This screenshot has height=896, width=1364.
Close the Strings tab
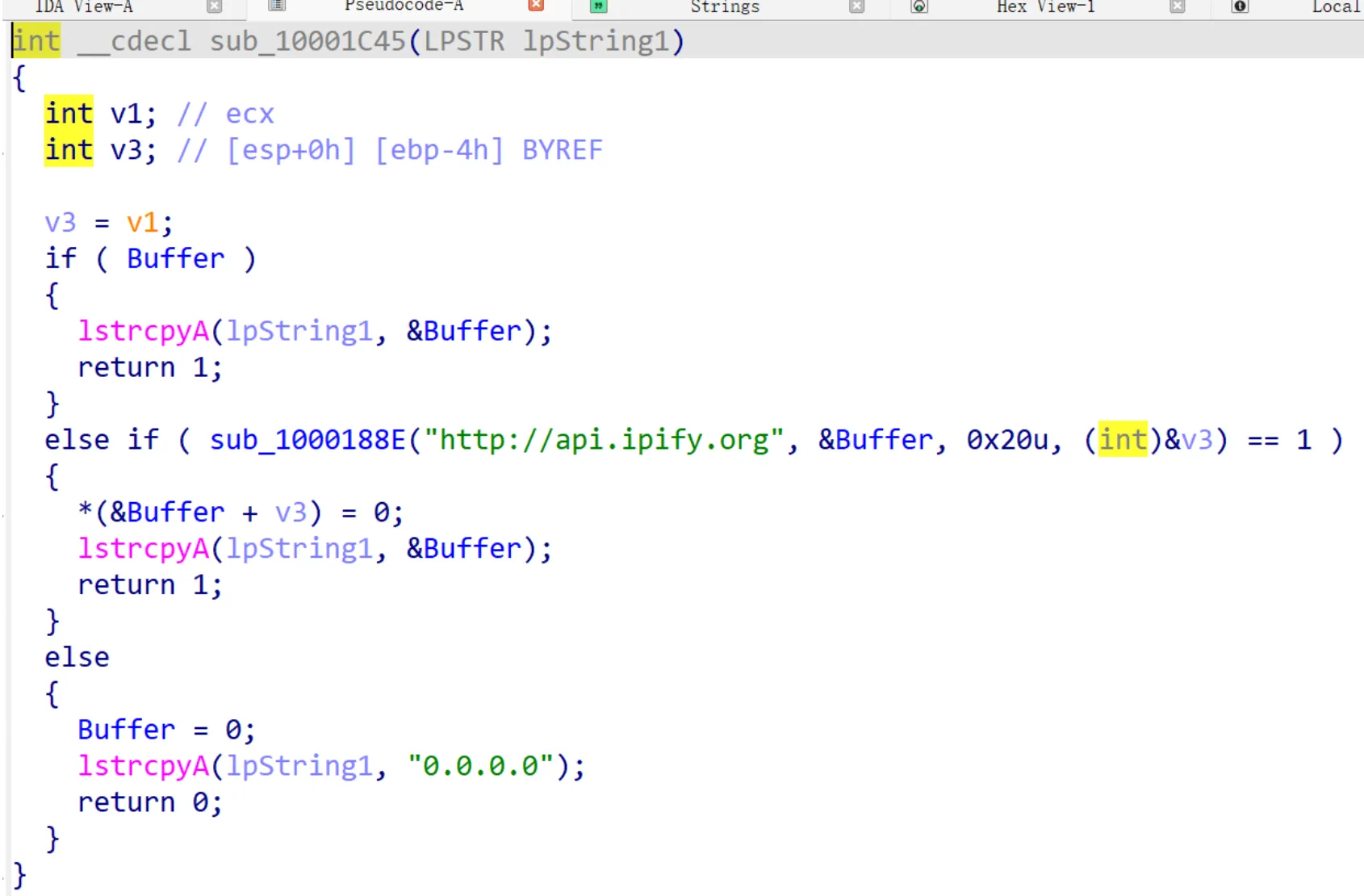[x=857, y=6]
